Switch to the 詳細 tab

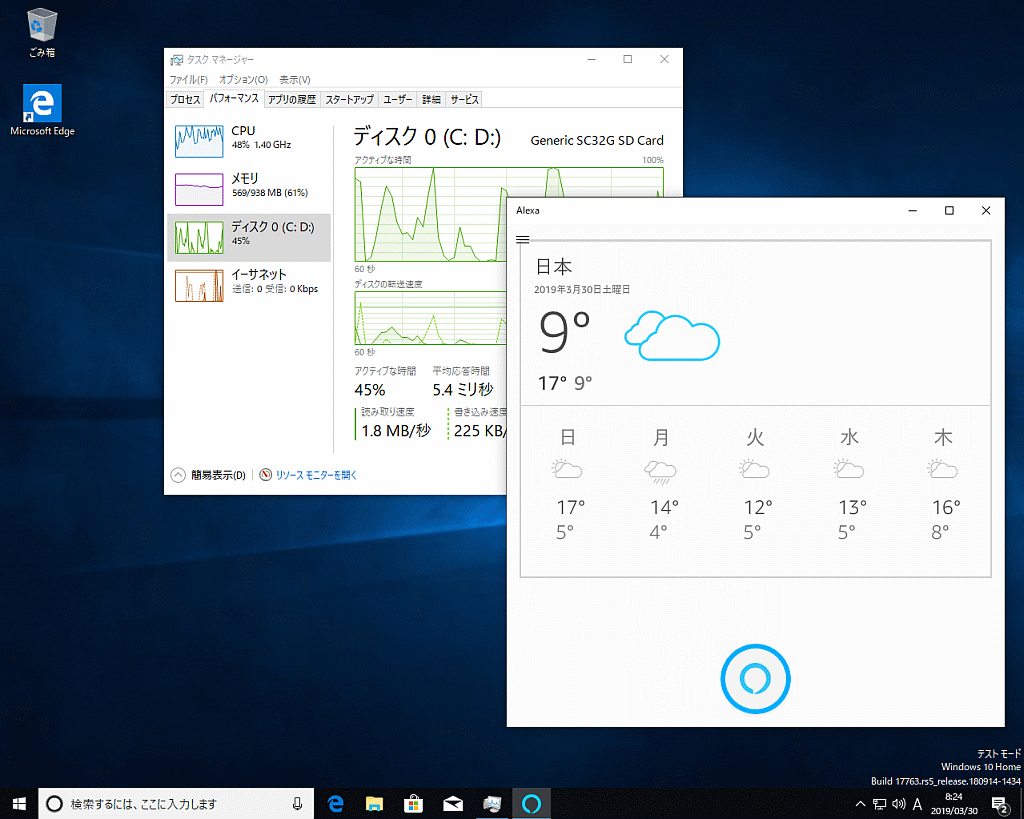point(431,99)
